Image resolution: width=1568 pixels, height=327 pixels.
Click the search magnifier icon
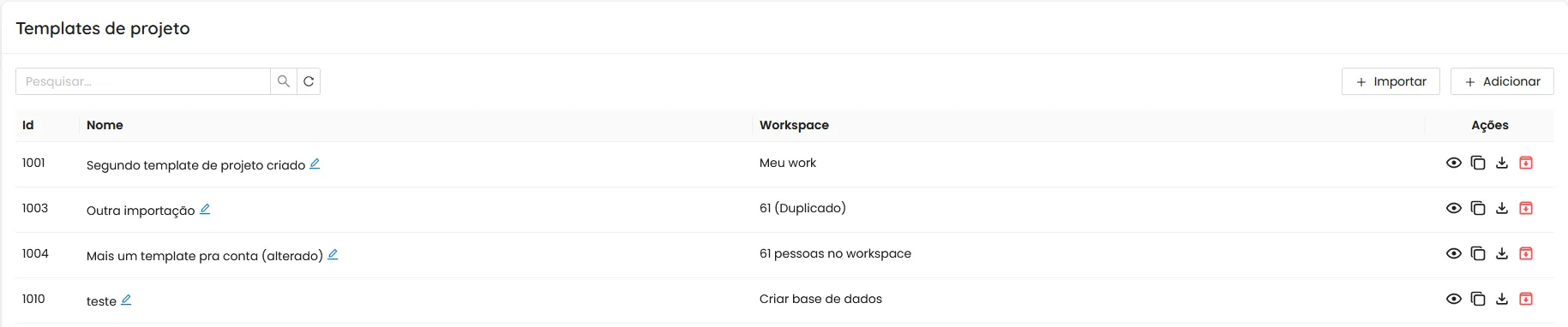pyautogui.click(x=284, y=81)
